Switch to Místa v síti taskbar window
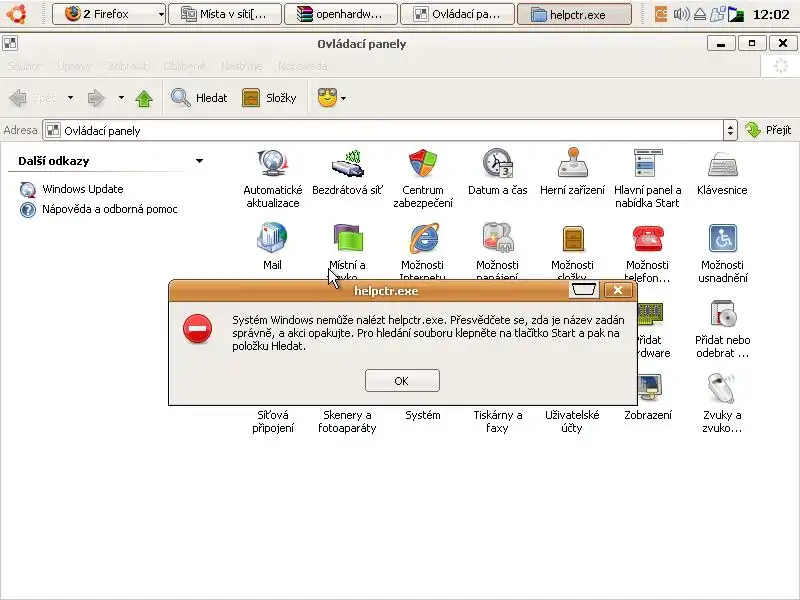Image resolution: width=800 pixels, height=600 pixels. pos(224,14)
